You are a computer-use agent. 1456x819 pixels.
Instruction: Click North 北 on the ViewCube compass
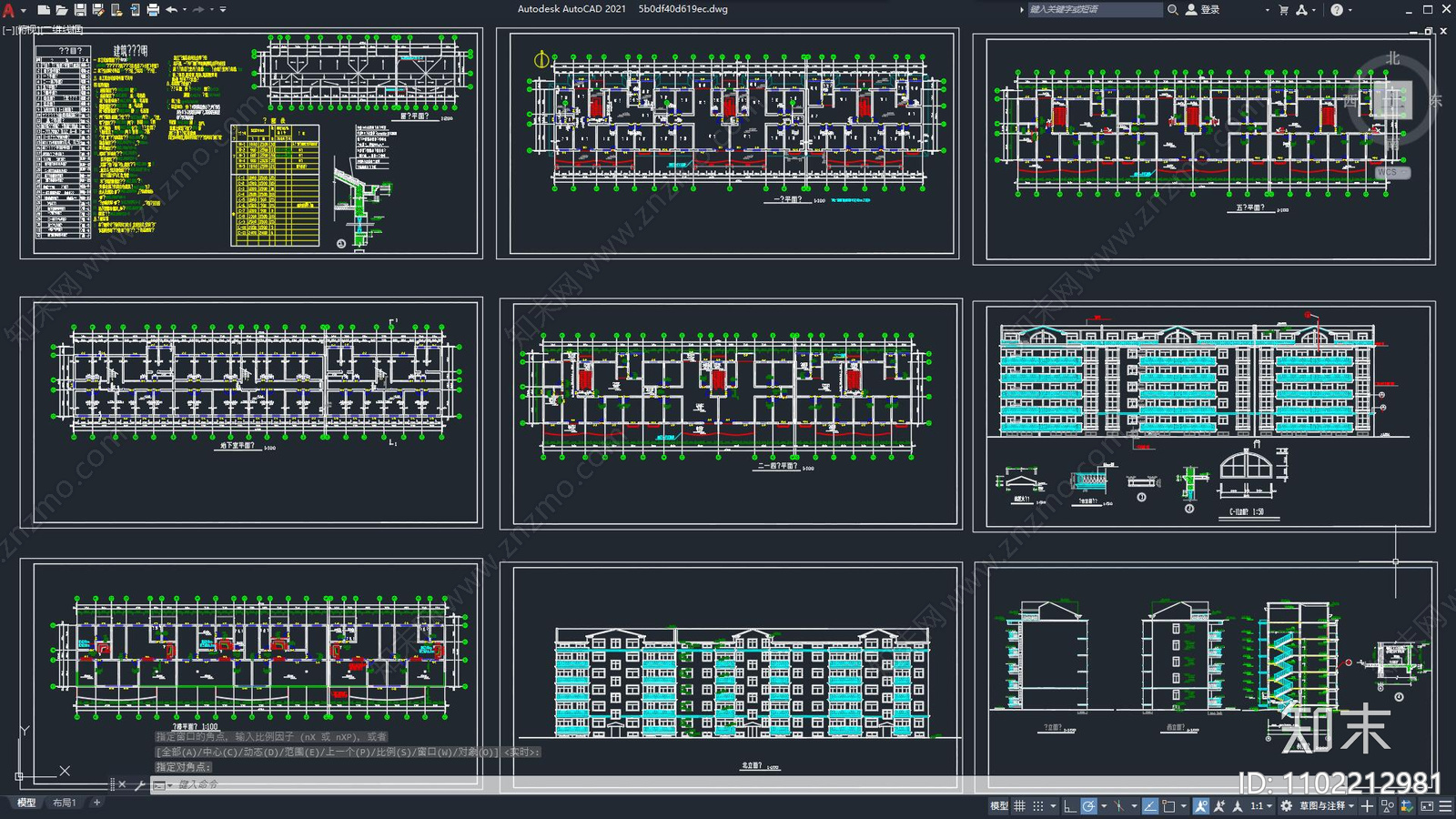(x=1392, y=58)
